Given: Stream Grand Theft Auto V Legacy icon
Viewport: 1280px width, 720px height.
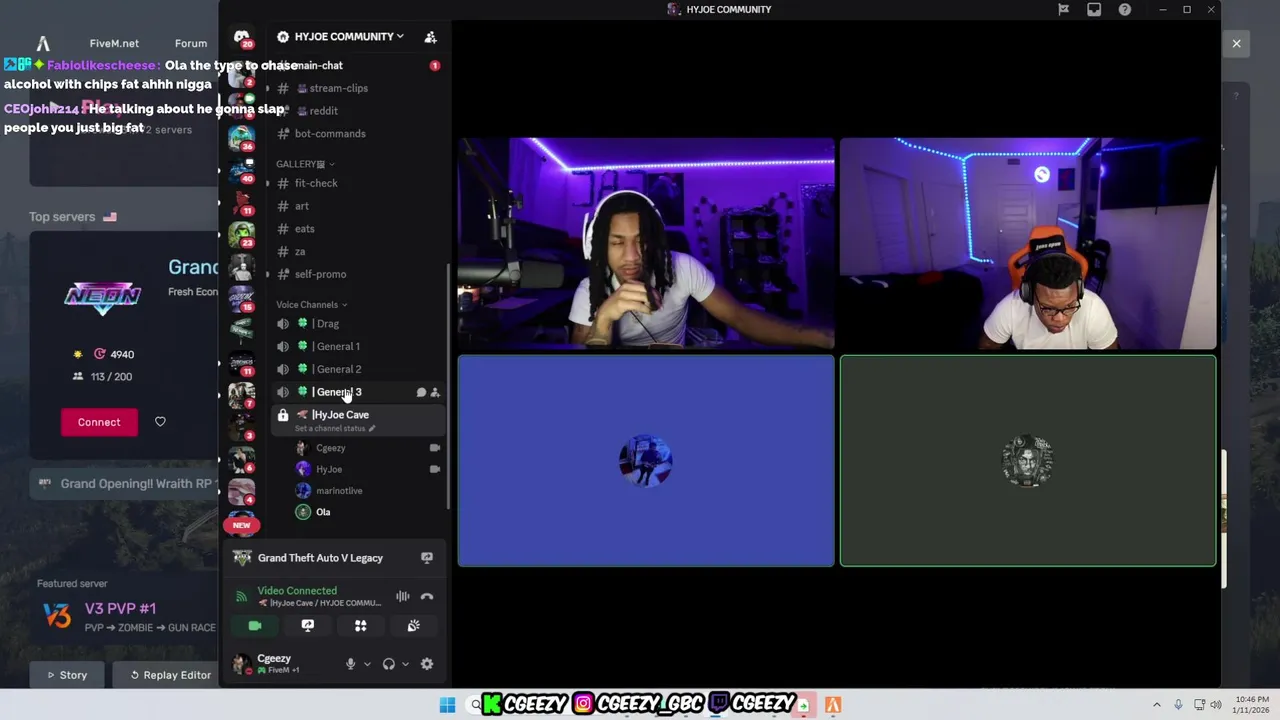Looking at the screenshot, I should [427, 558].
